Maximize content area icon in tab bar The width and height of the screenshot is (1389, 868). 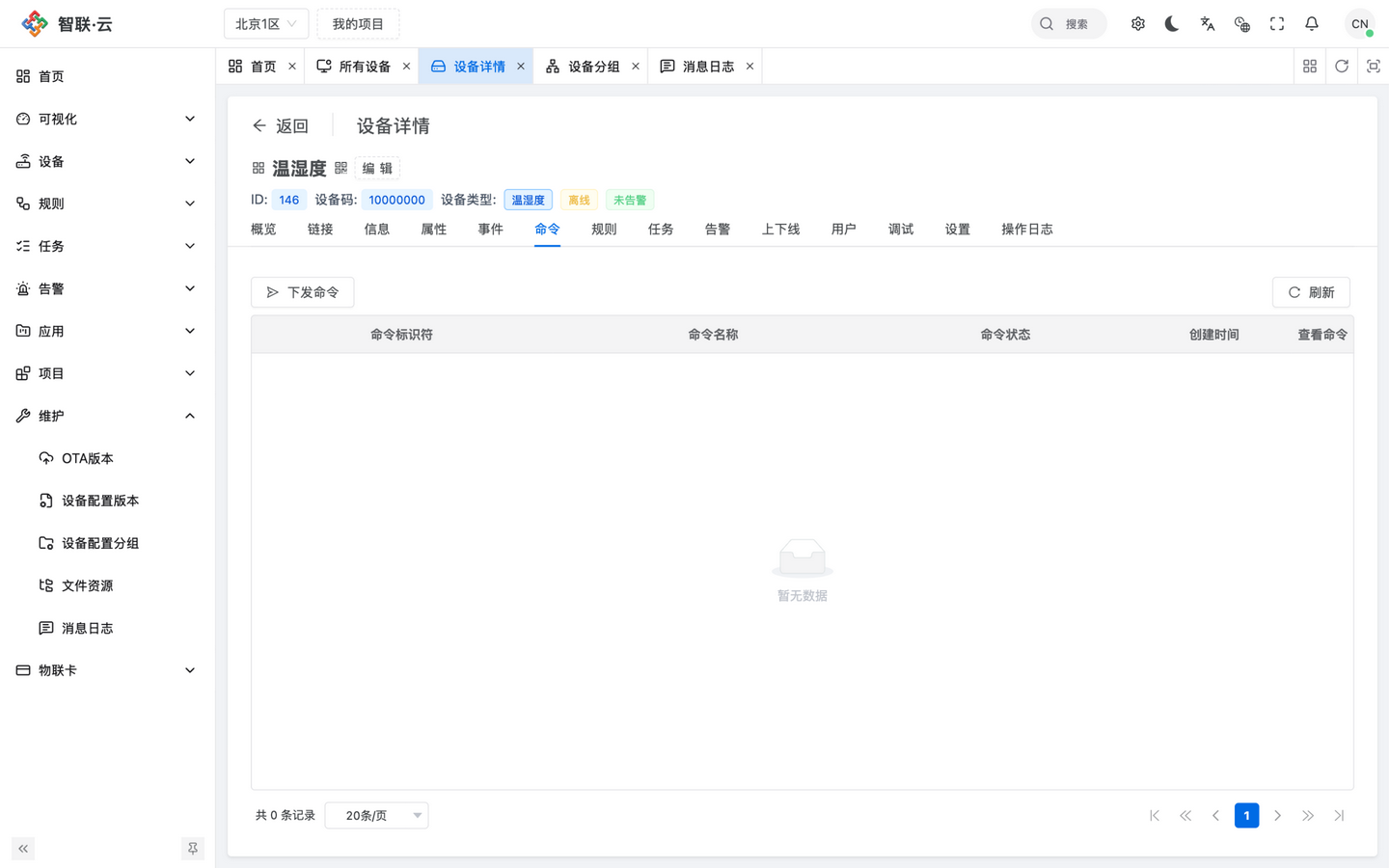tap(1374, 67)
